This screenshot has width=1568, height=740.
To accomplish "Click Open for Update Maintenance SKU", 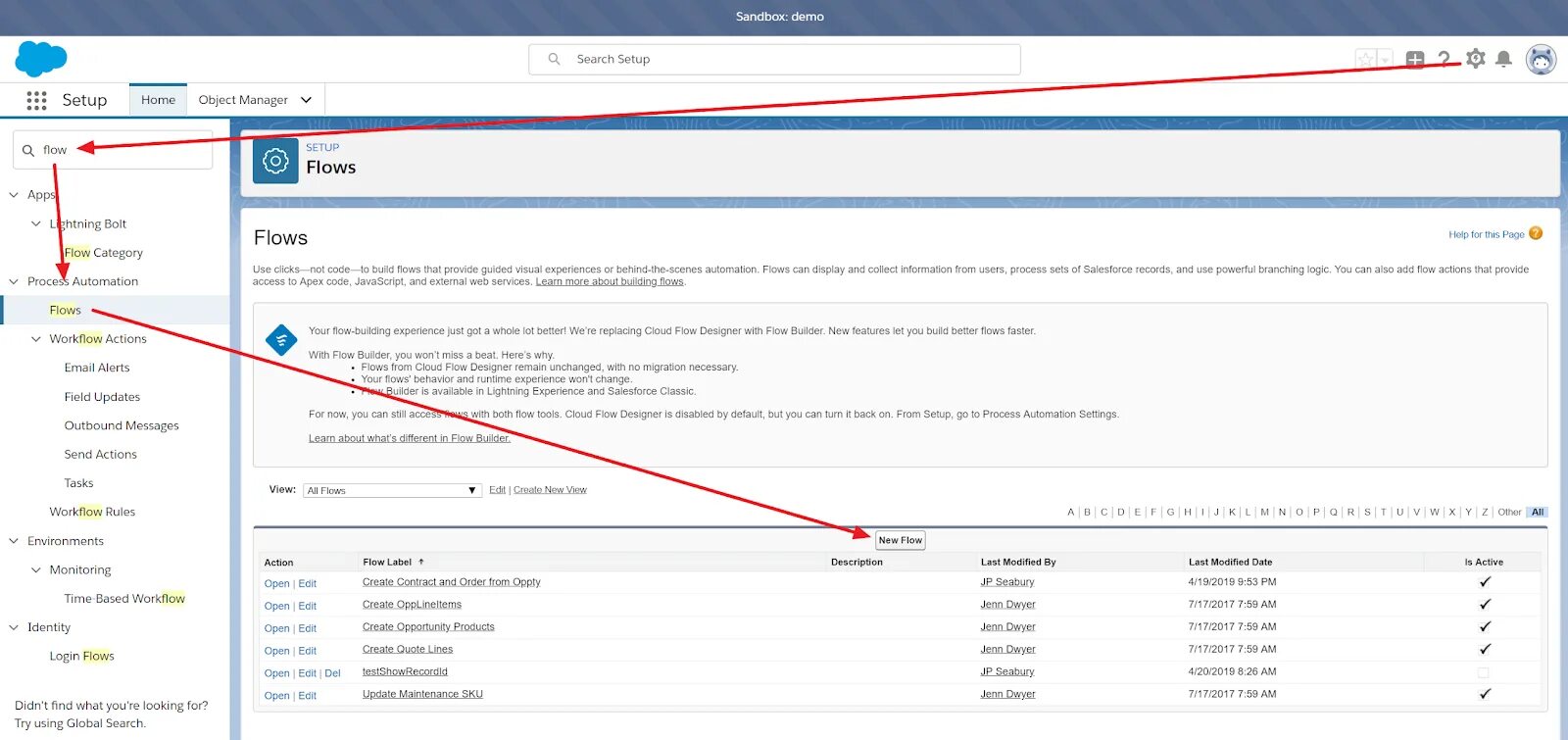I will pos(276,696).
